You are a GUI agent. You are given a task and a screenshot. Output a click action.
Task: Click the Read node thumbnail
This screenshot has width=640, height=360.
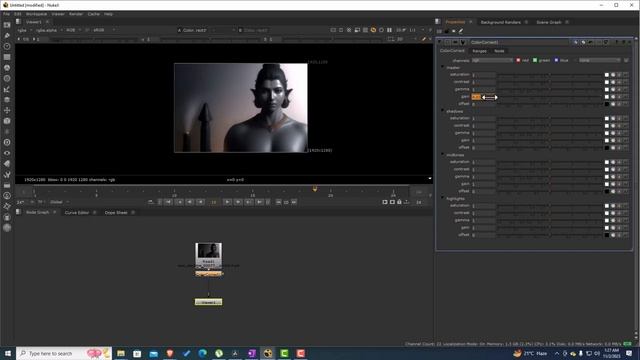[x=209, y=251]
